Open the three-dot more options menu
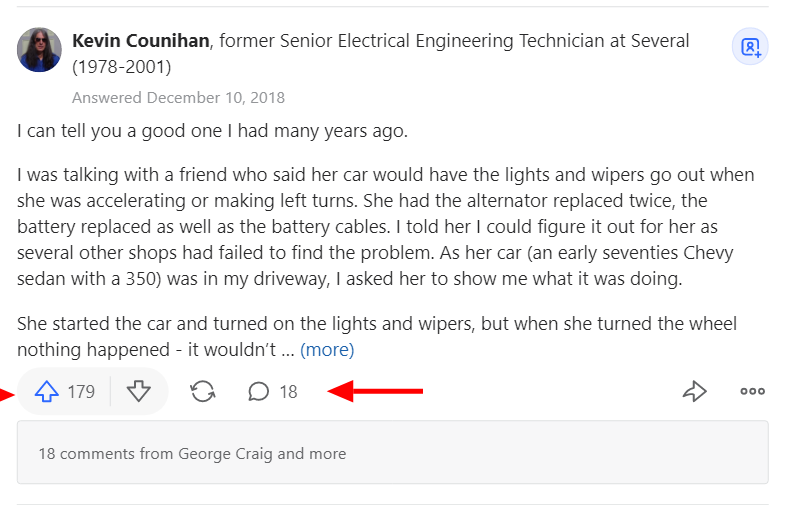Screen dimensions: 800x505 (752, 392)
